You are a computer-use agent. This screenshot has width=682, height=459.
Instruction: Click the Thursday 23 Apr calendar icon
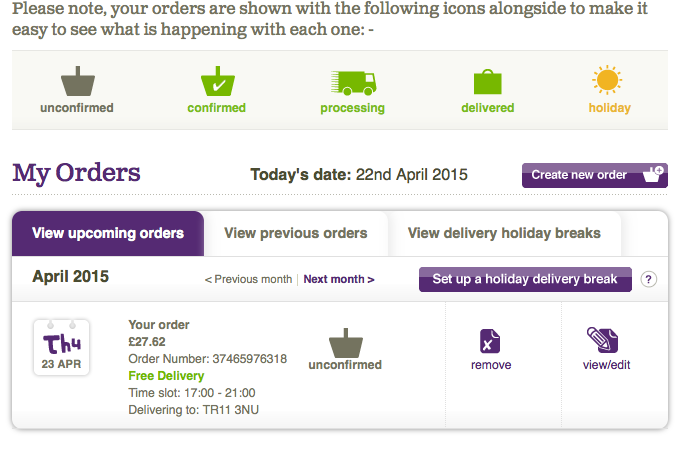point(61,347)
